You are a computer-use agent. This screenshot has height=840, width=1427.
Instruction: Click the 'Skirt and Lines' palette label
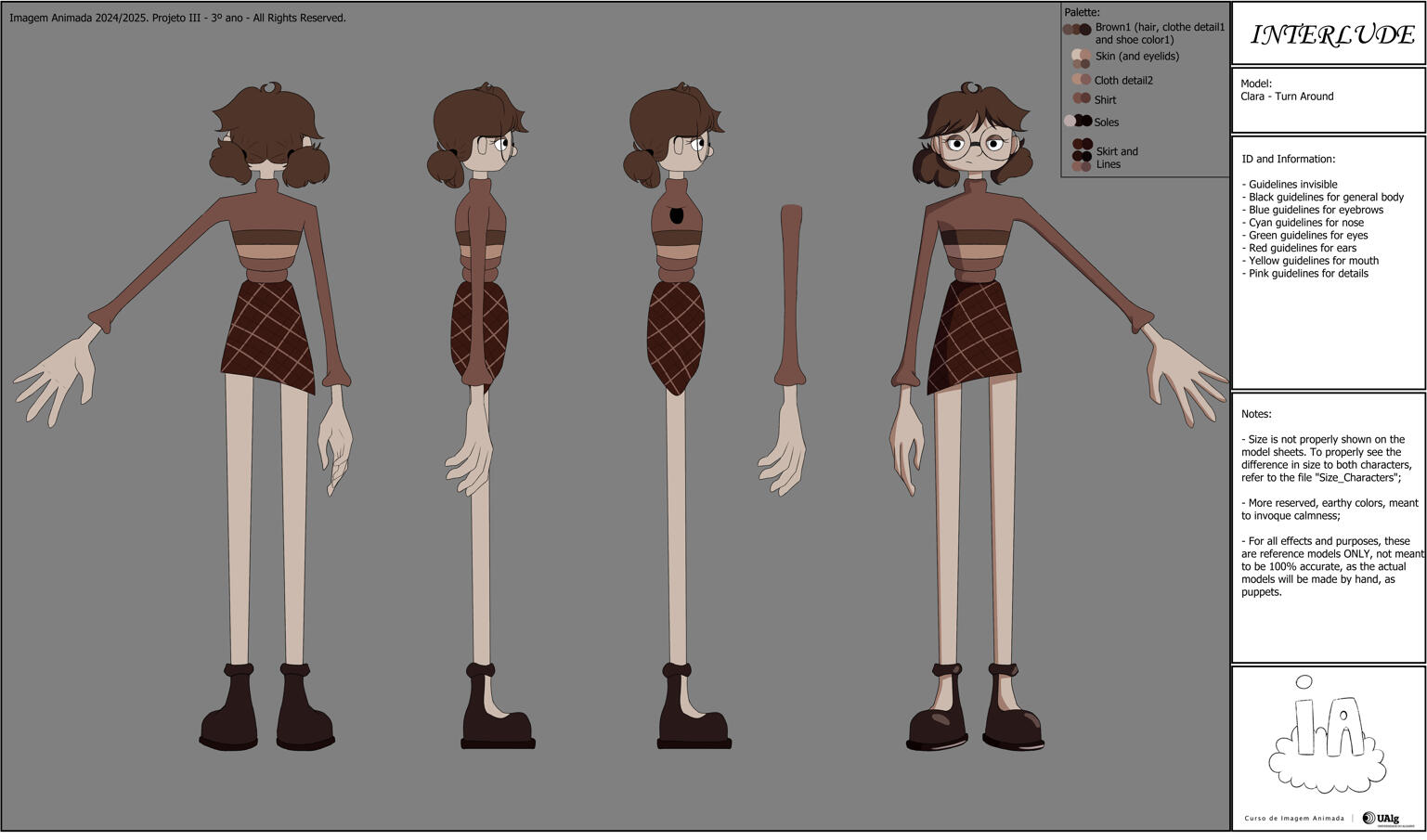click(1116, 158)
